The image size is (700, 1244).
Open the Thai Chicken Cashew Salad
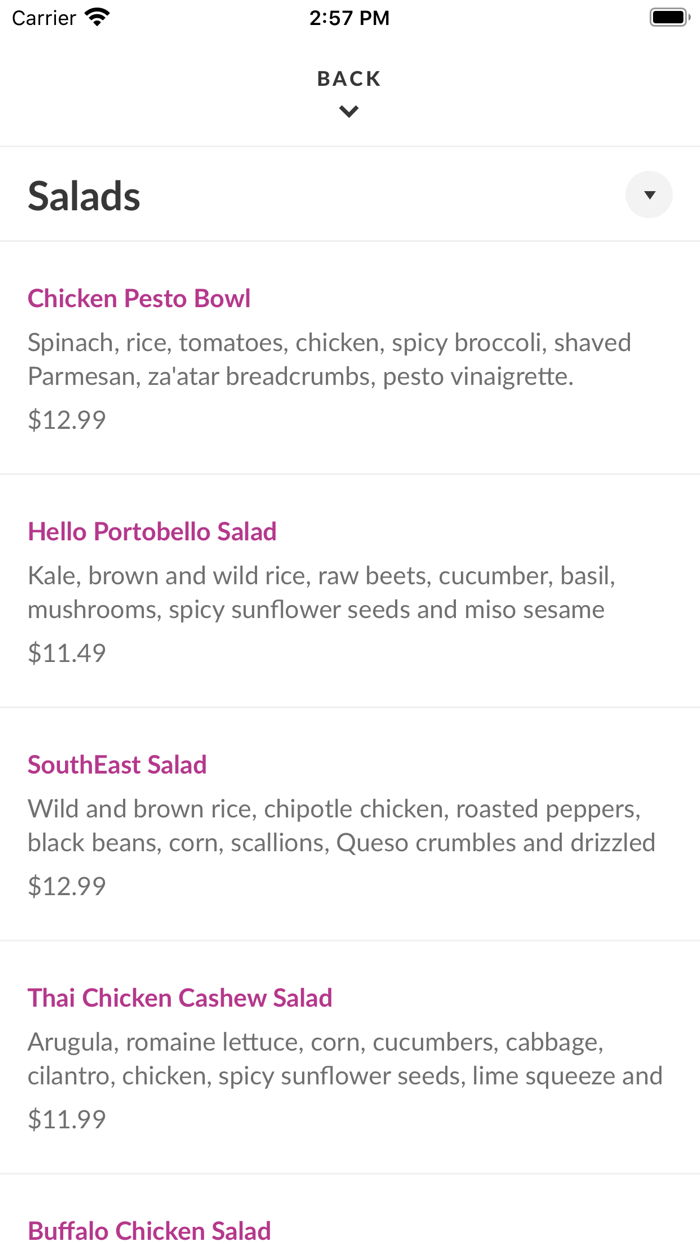click(x=180, y=997)
